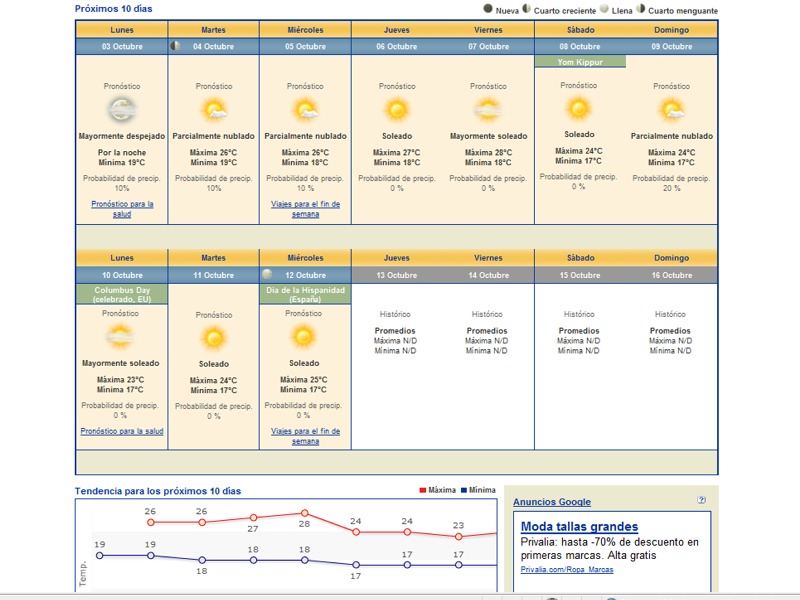Click the red Máxima legend swatch

(x=423, y=491)
